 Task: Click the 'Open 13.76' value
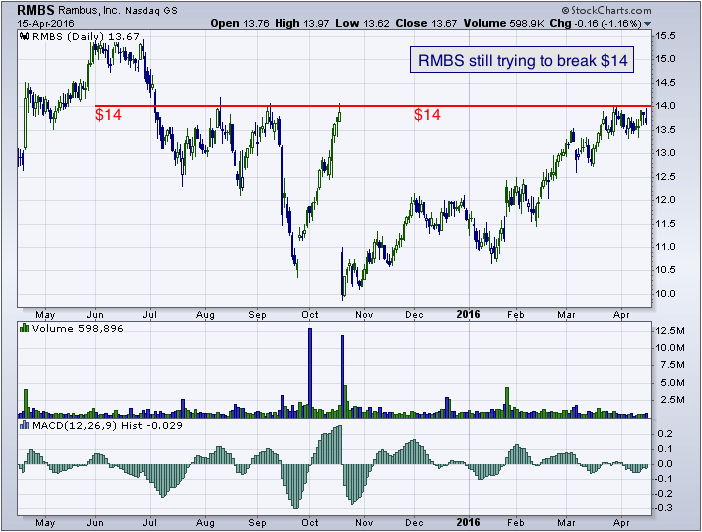pos(240,23)
